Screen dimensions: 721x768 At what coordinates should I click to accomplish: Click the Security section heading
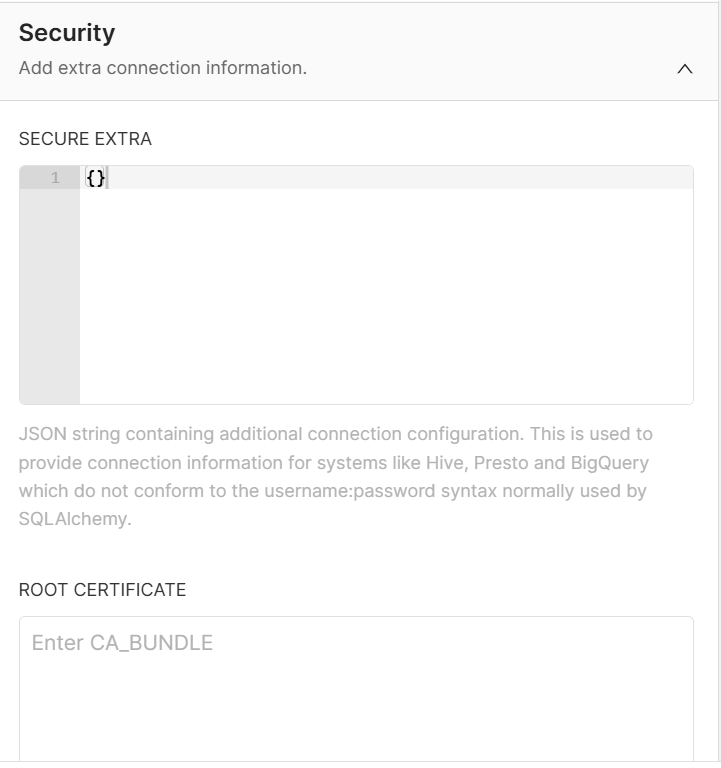[67, 33]
